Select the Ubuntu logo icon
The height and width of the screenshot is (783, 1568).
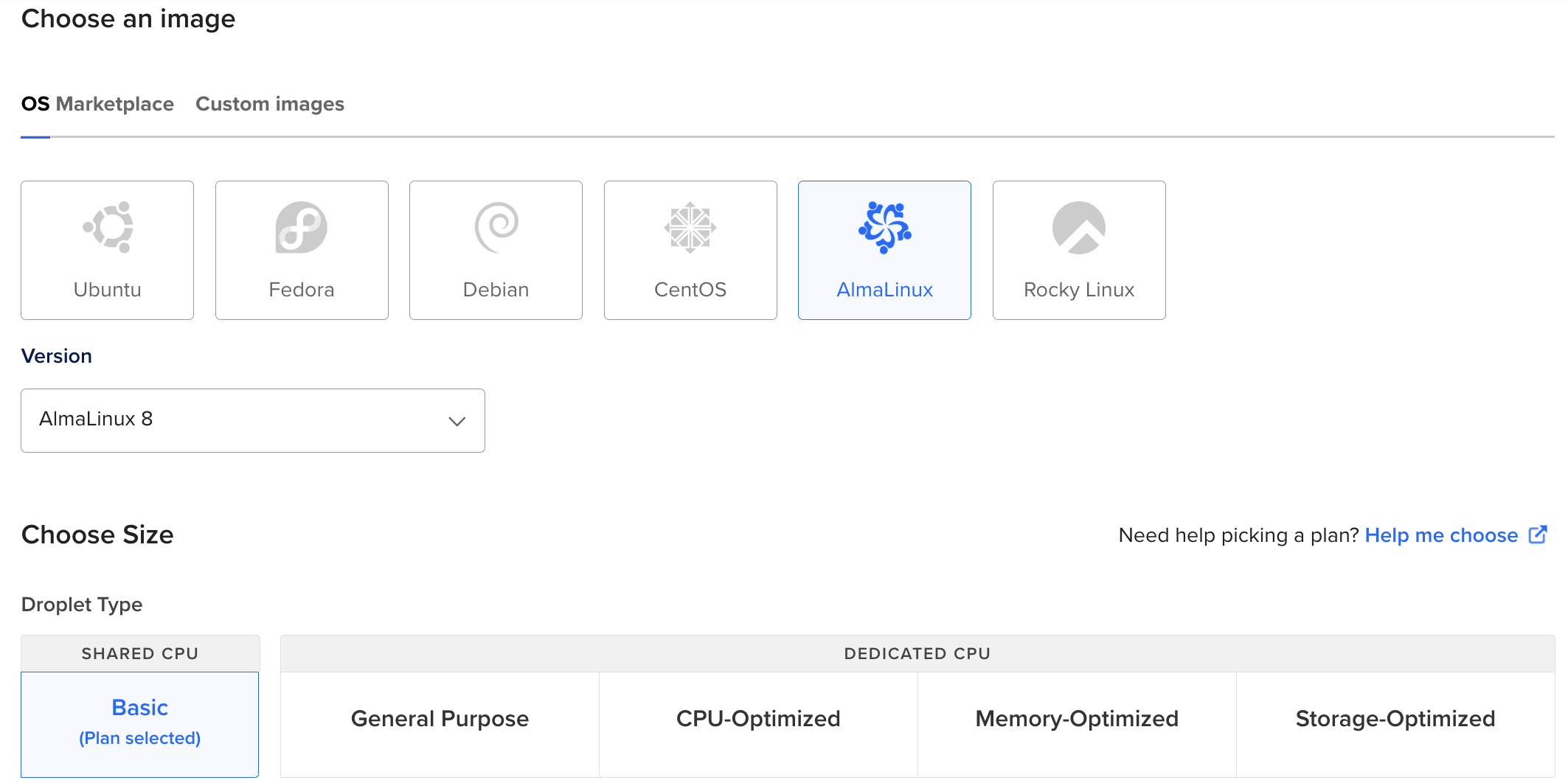coord(108,227)
